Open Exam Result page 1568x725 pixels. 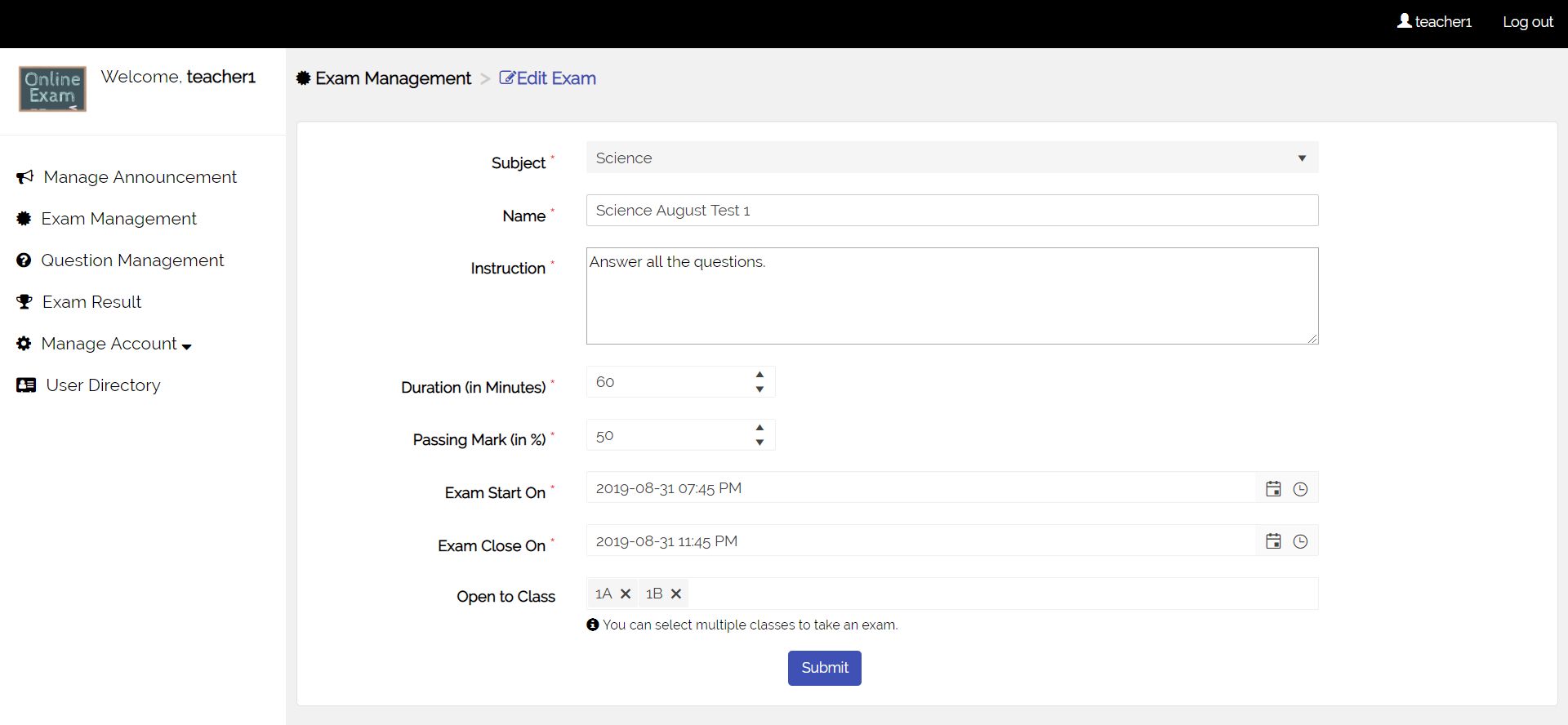click(91, 302)
